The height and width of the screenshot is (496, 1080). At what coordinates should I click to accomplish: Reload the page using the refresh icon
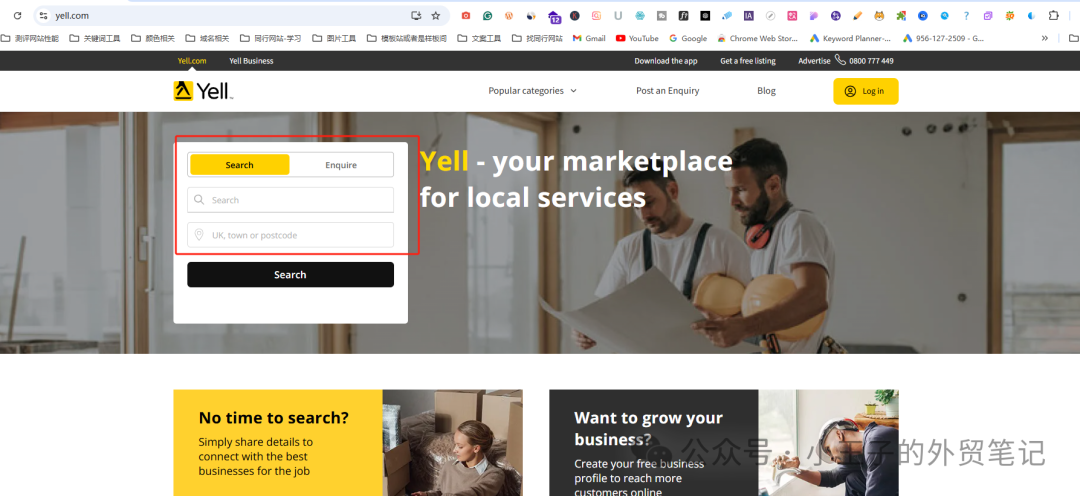[18, 15]
